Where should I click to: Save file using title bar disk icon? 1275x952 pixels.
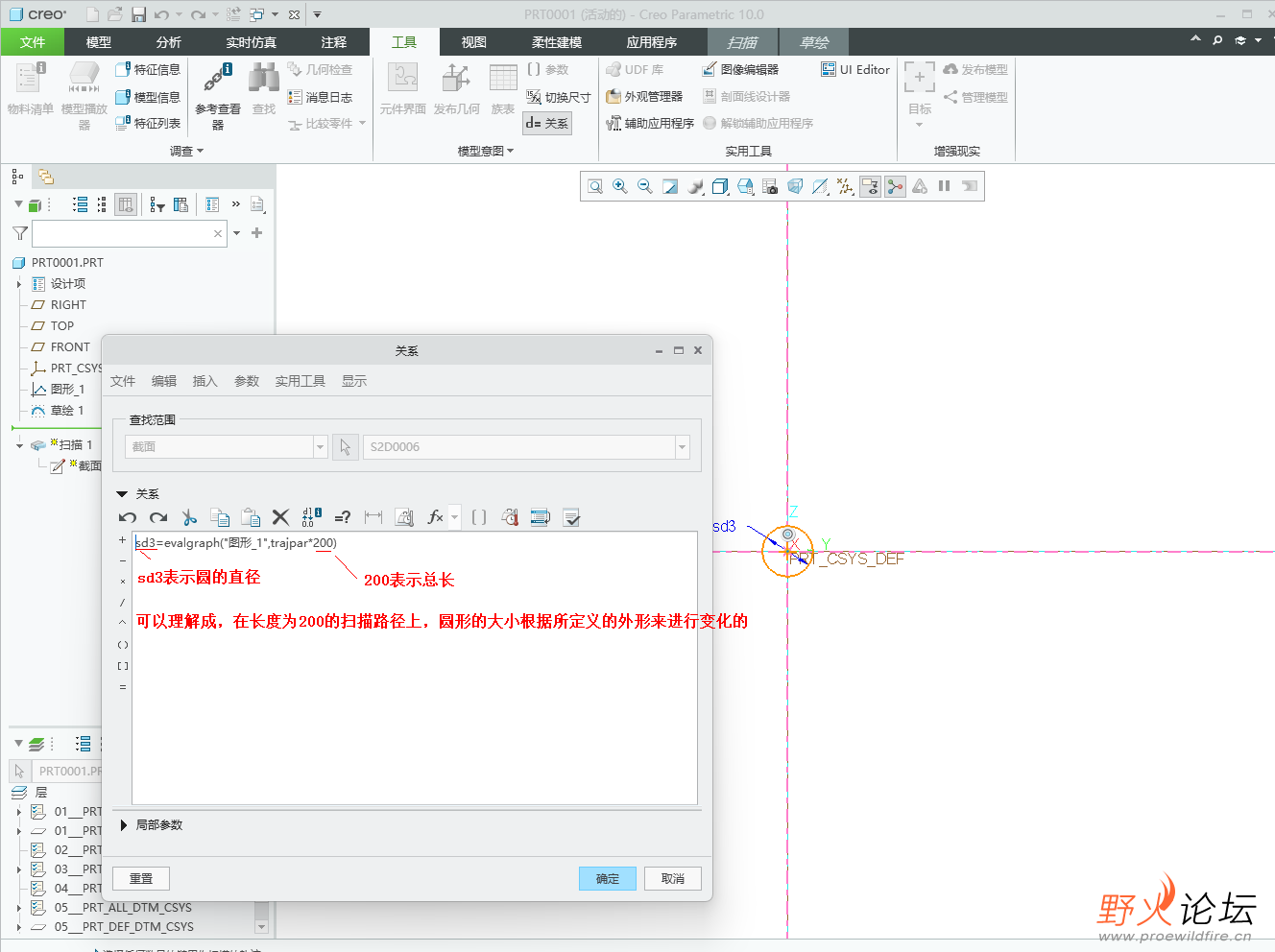pyautogui.click(x=138, y=14)
